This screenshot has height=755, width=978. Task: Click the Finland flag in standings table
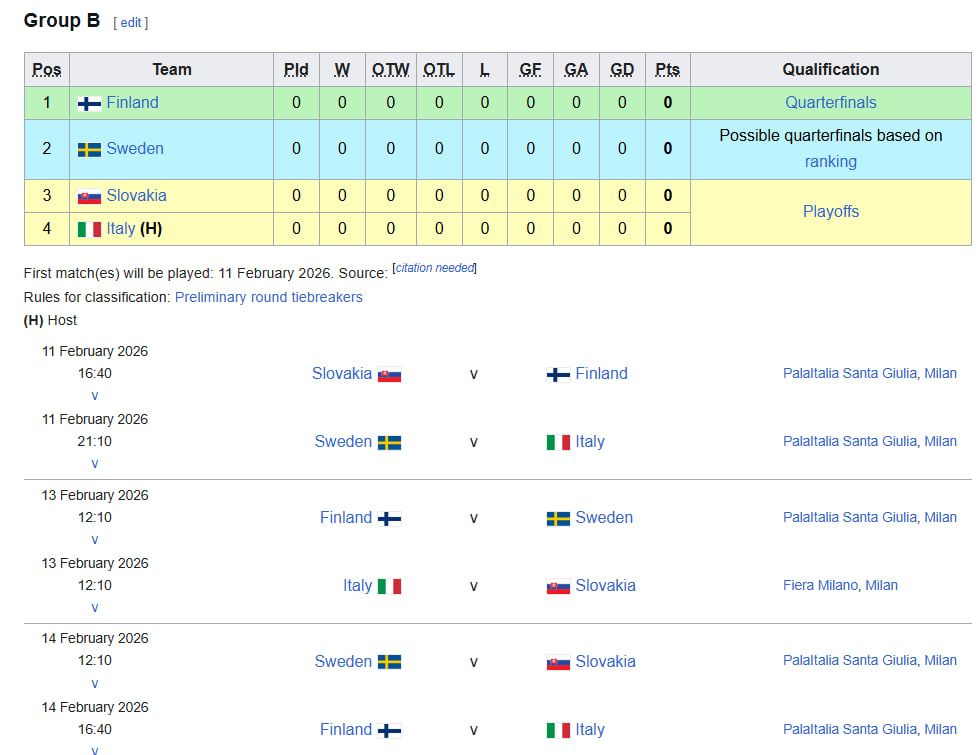[89, 103]
